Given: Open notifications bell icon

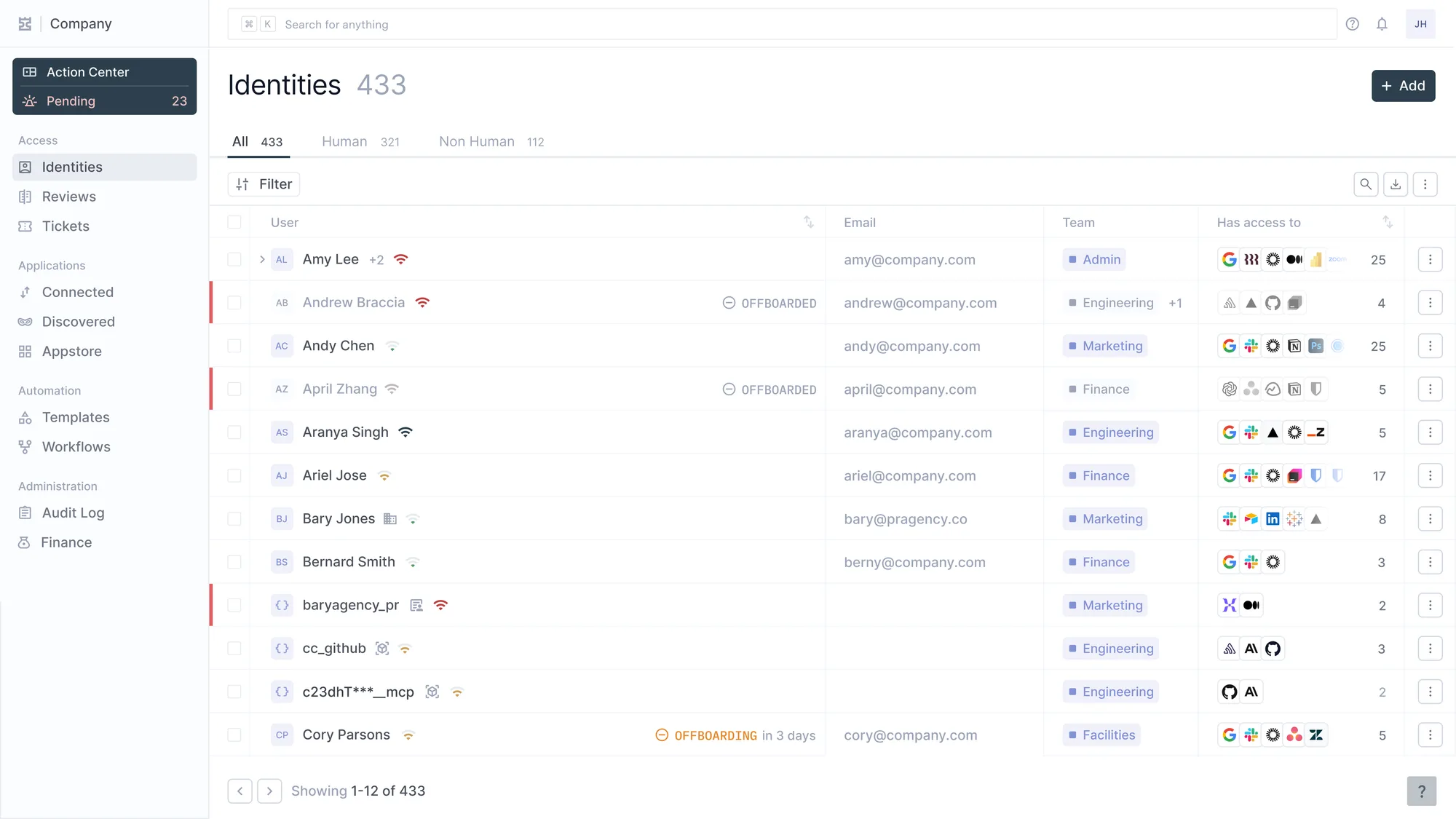Looking at the screenshot, I should tap(1382, 24).
